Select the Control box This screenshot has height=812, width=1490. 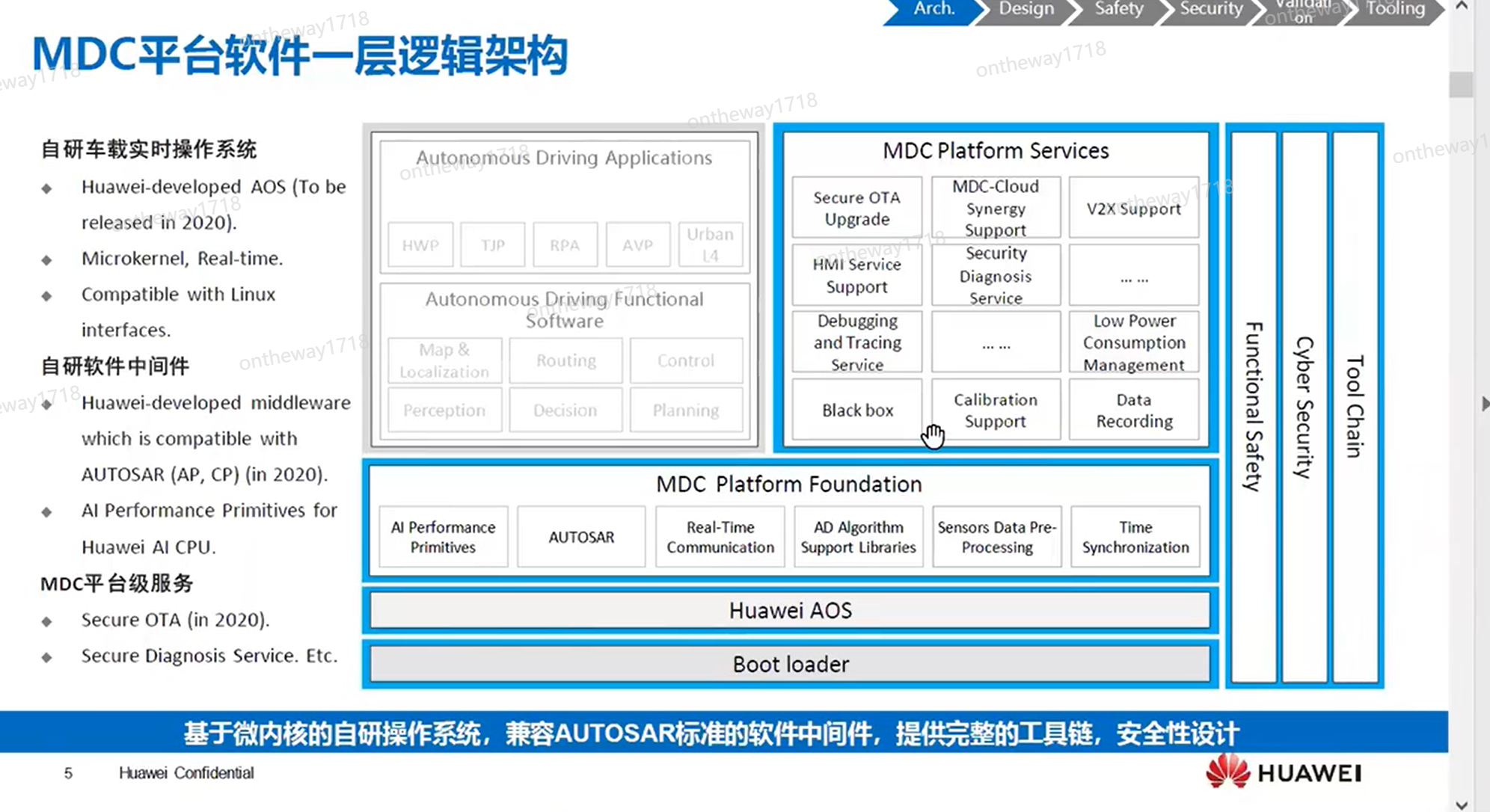pos(686,360)
